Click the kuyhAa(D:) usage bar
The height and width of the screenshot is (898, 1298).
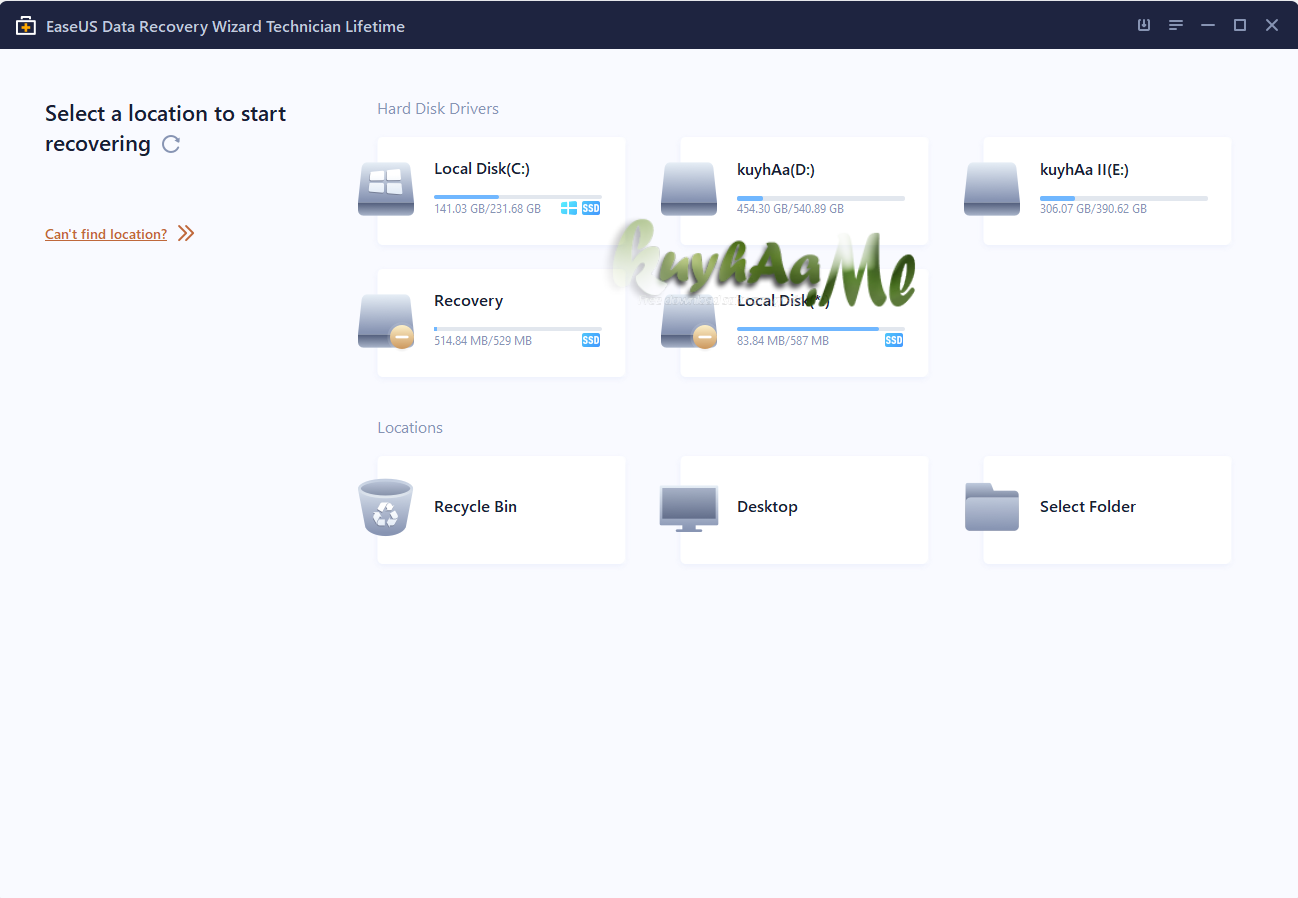coord(821,198)
